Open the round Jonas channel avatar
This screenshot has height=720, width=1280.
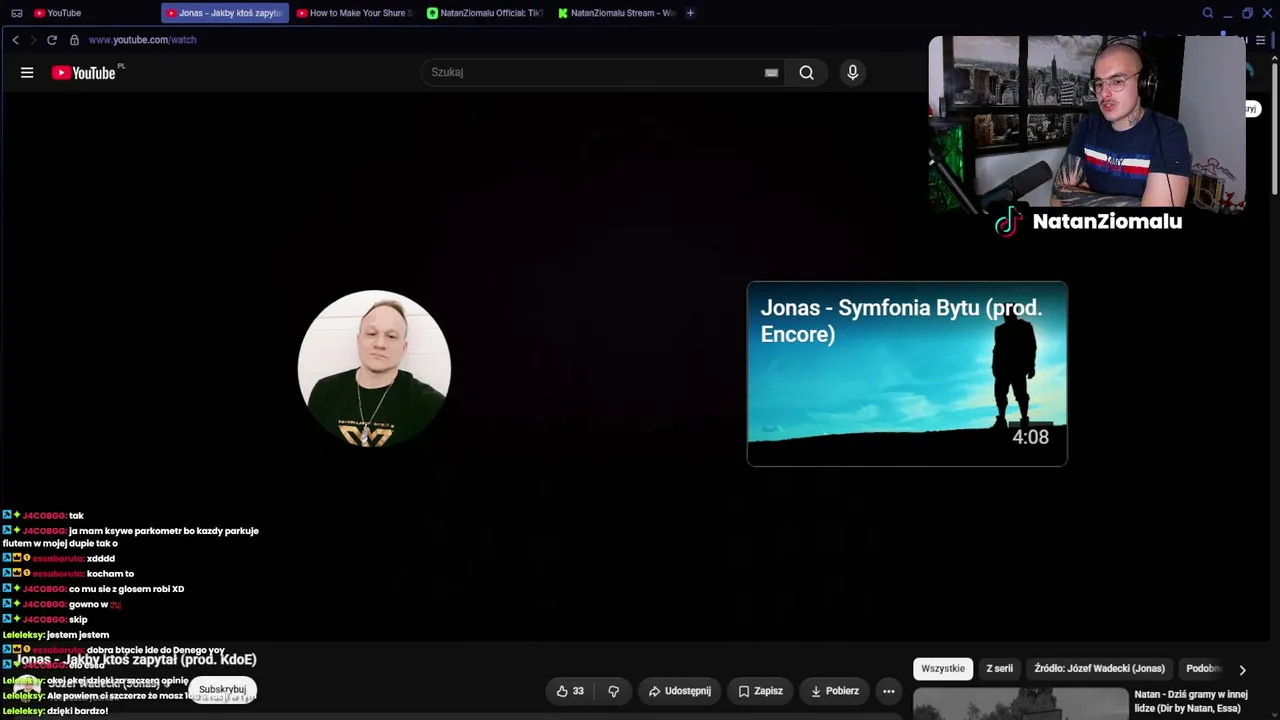point(374,368)
